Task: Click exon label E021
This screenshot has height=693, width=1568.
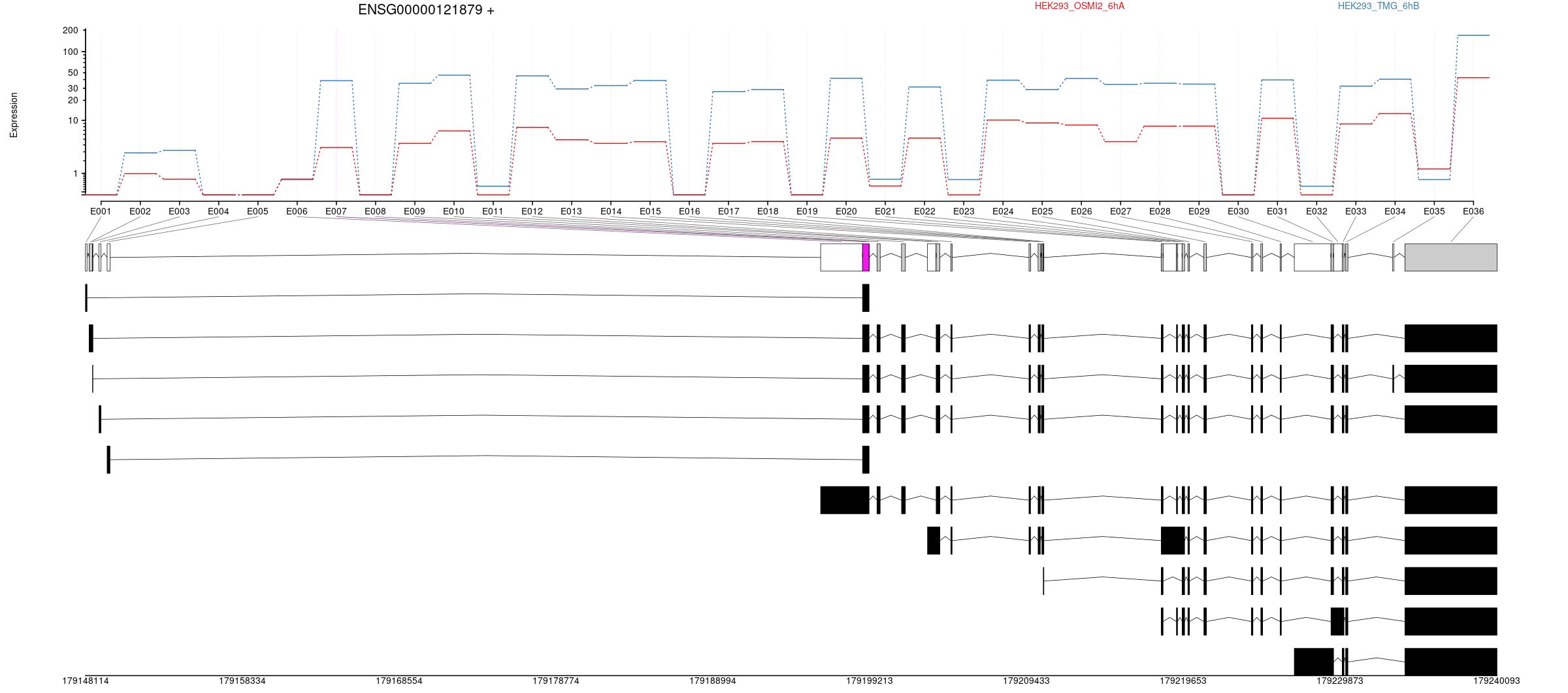Action: click(885, 211)
